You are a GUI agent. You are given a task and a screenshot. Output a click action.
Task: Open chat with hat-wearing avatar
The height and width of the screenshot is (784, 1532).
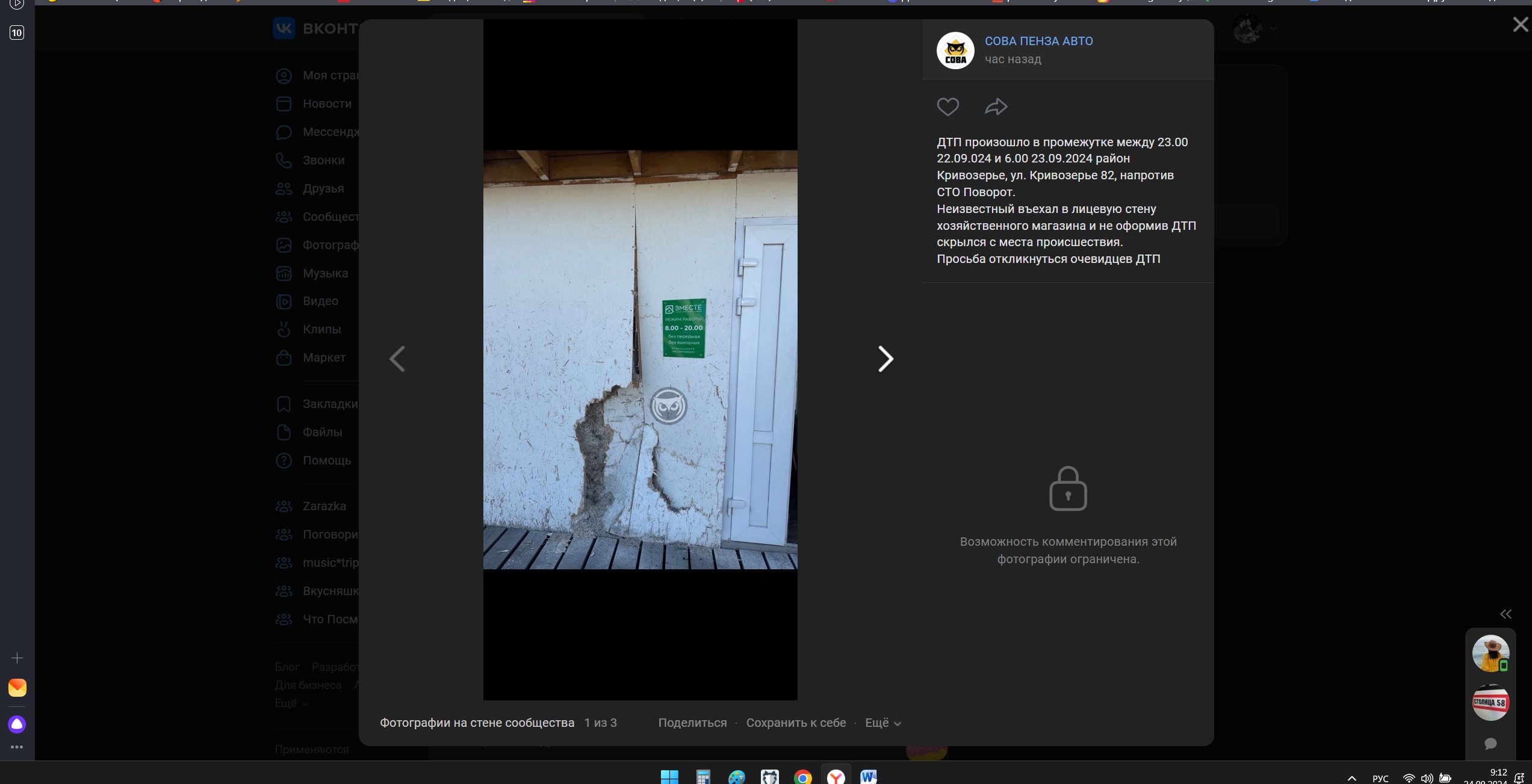coord(1490,653)
